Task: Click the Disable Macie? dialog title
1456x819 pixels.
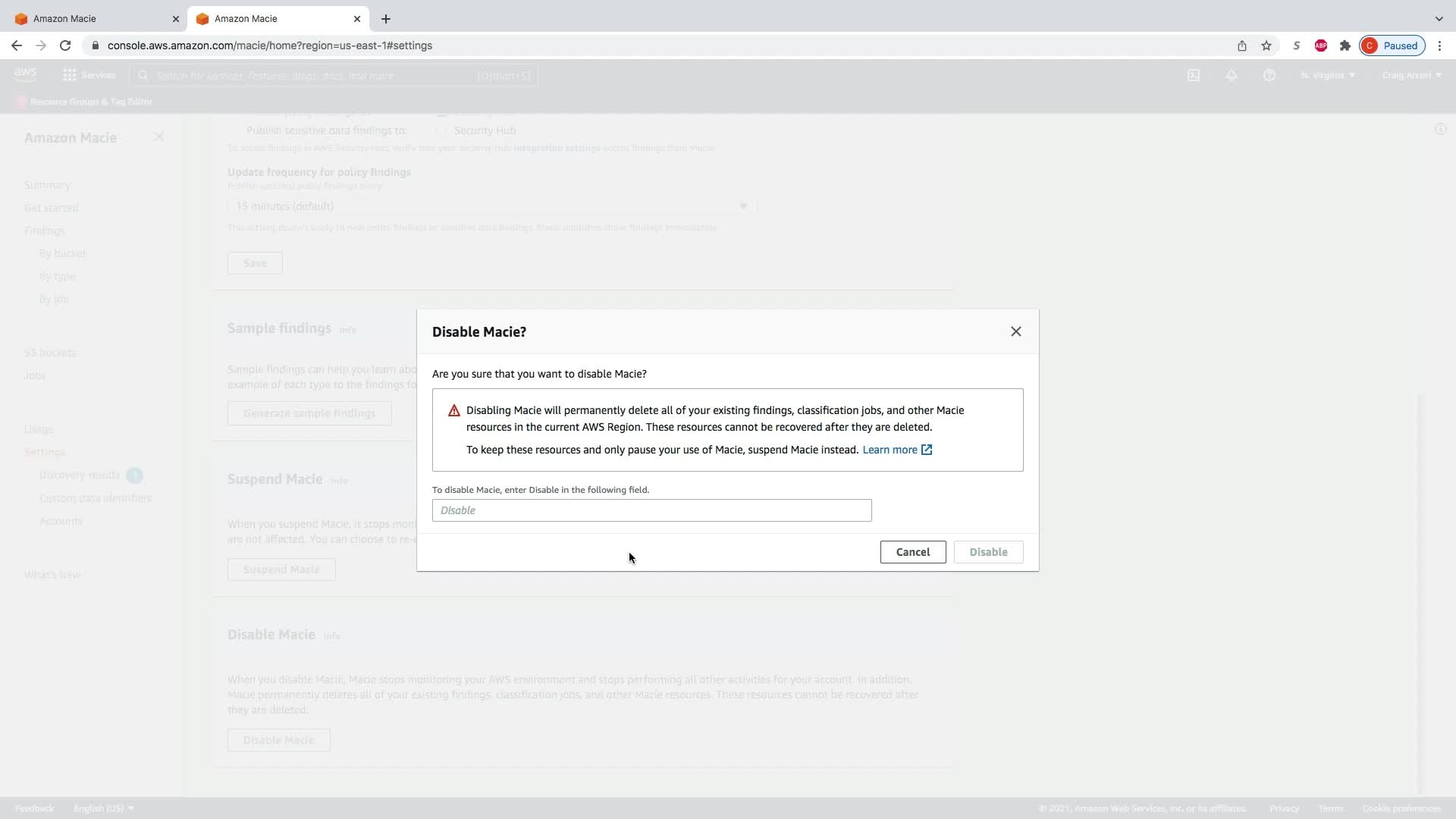Action: [x=479, y=332]
